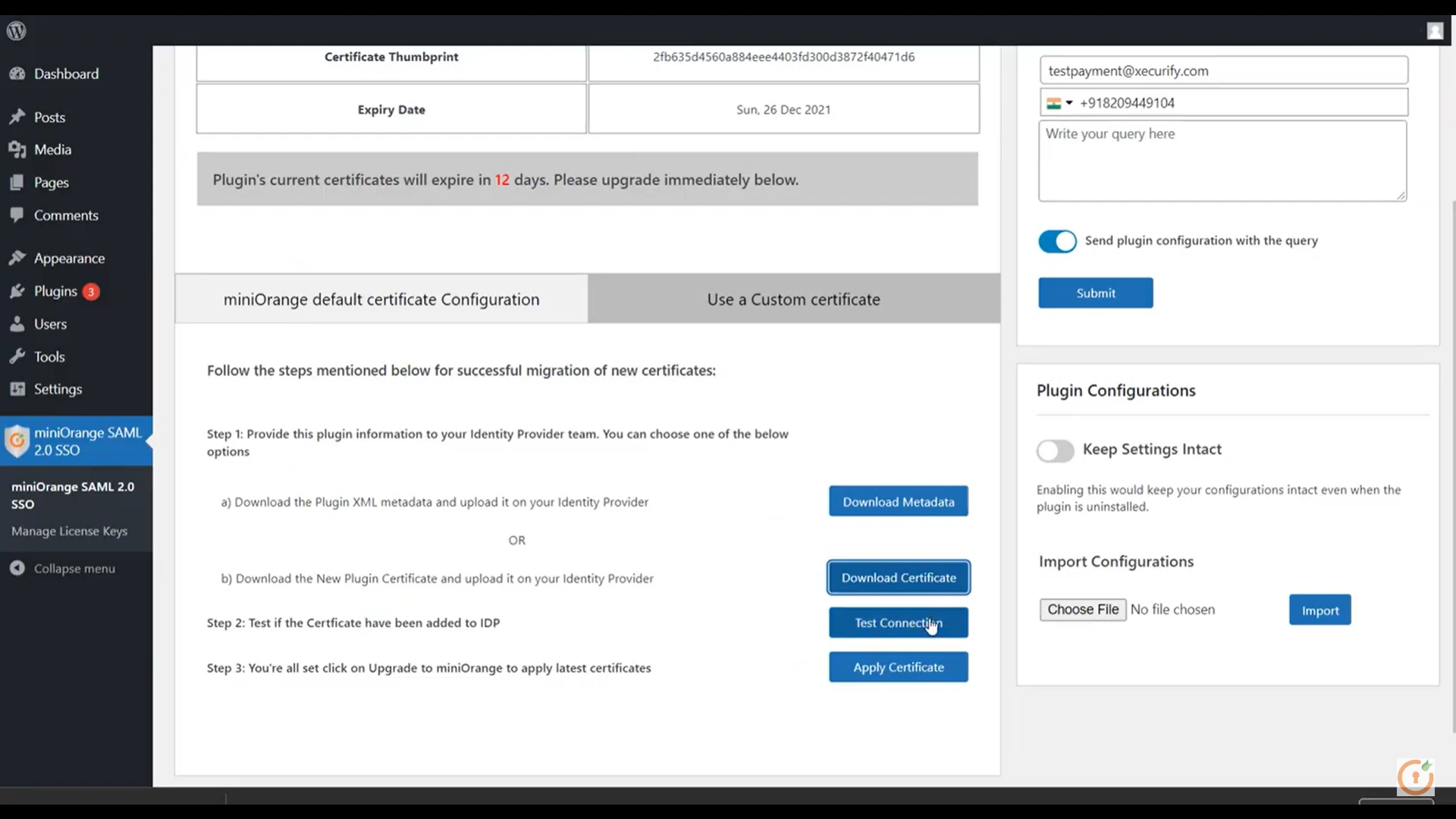The image size is (1456, 819).
Task: Click the Media icon in sidebar
Action: click(17, 149)
